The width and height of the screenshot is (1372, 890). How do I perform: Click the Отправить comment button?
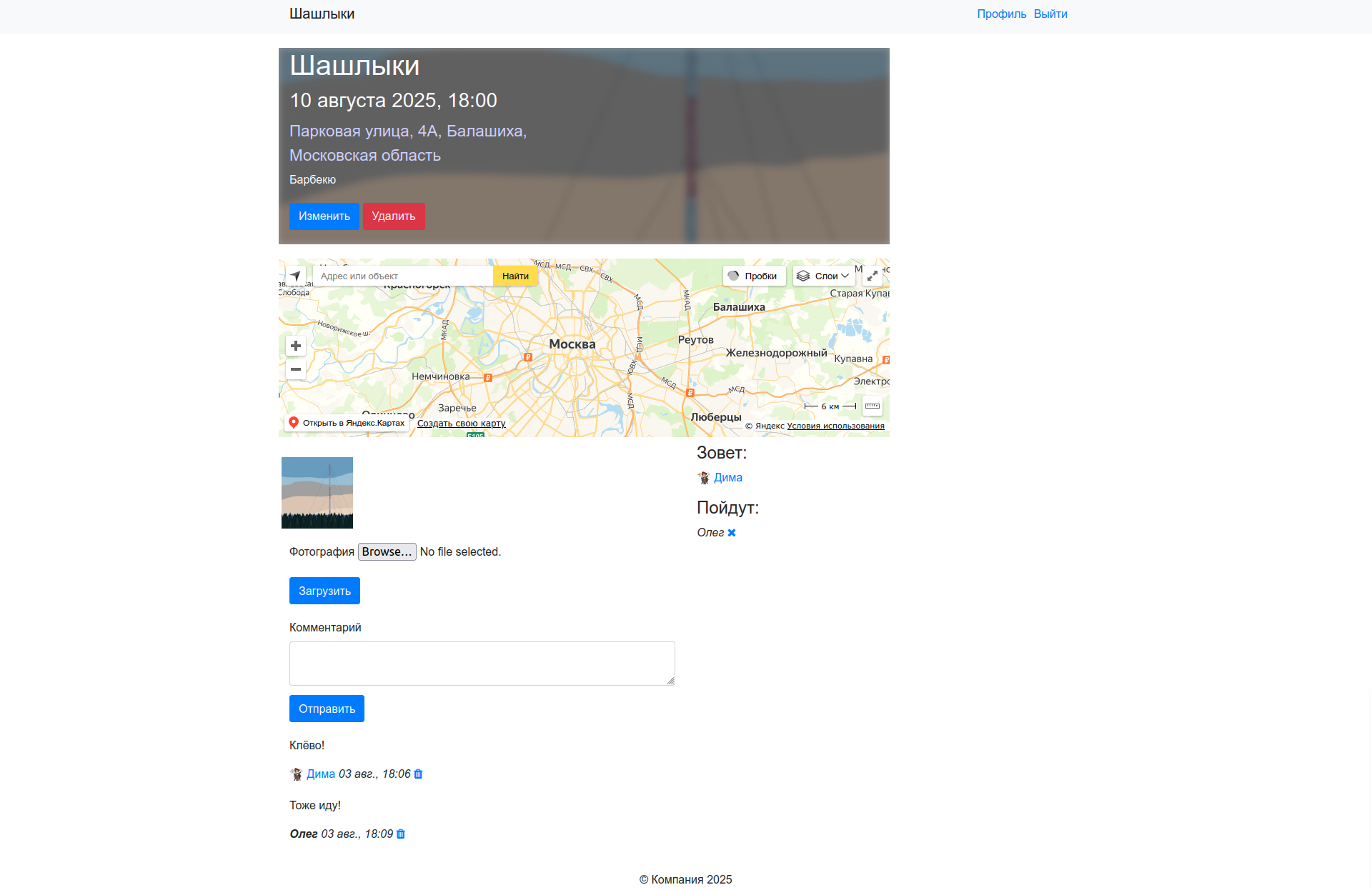click(327, 709)
